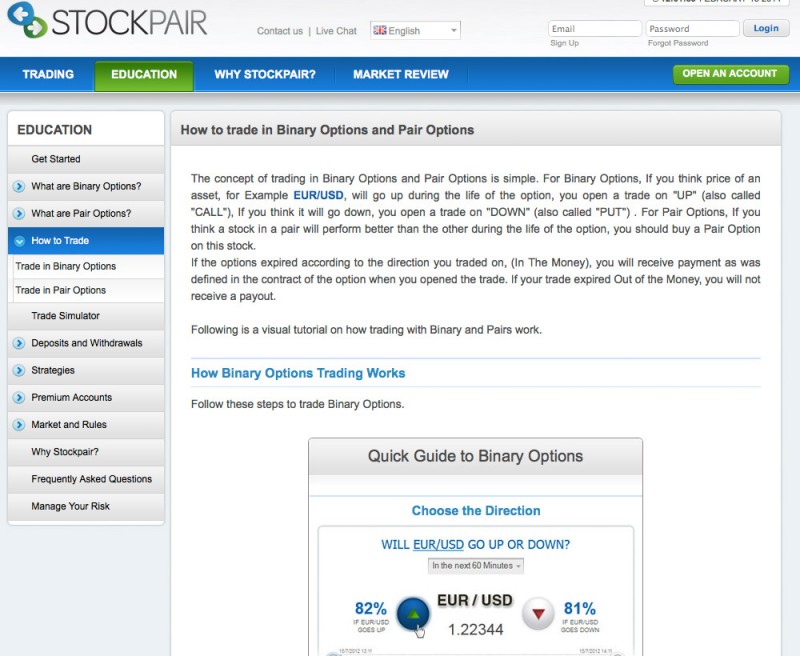
Task: Click the arrow icon beside What are Pair Options?
Action: [x=19, y=214]
